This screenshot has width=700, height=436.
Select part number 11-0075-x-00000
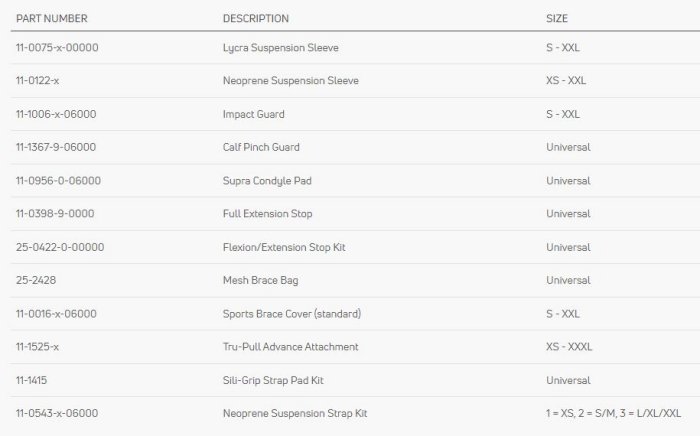pyautogui.click(x=56, y=47)
